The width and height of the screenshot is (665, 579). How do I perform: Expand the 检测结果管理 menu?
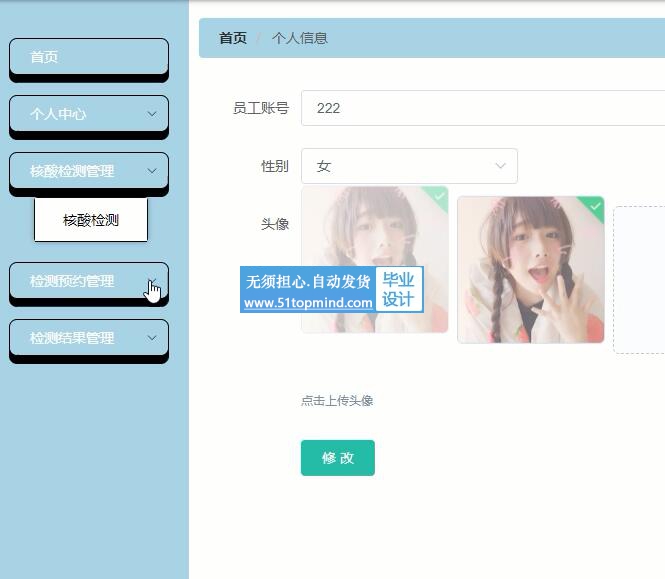coord(89,338)
